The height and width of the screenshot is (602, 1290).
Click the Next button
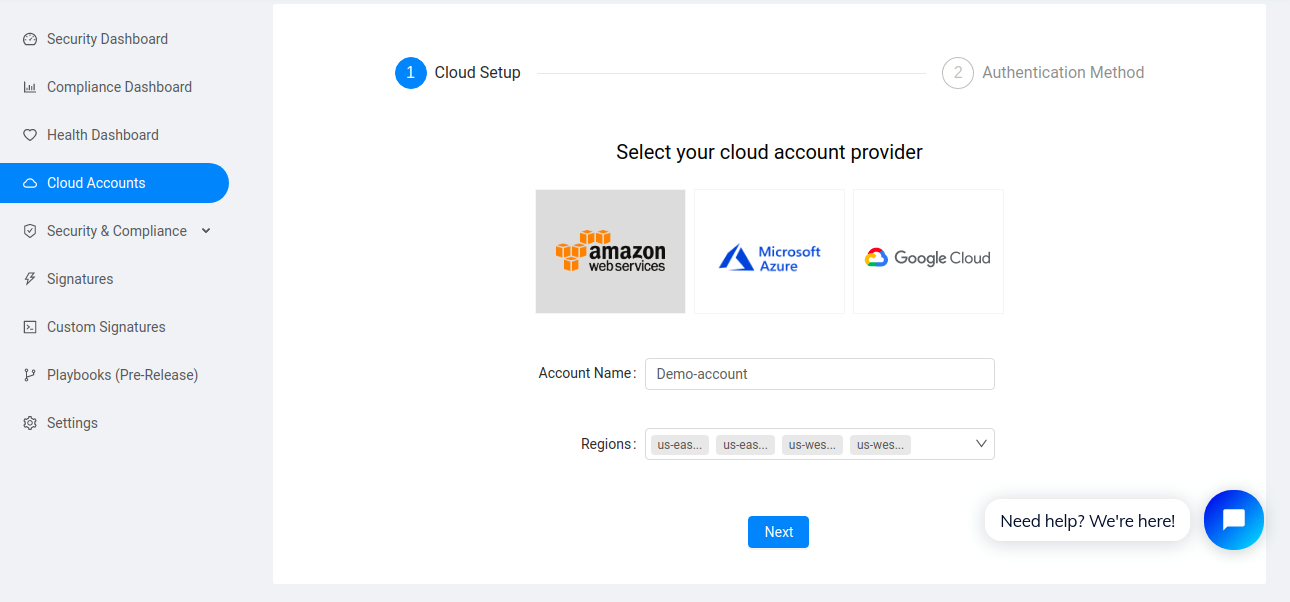[778, 532]
